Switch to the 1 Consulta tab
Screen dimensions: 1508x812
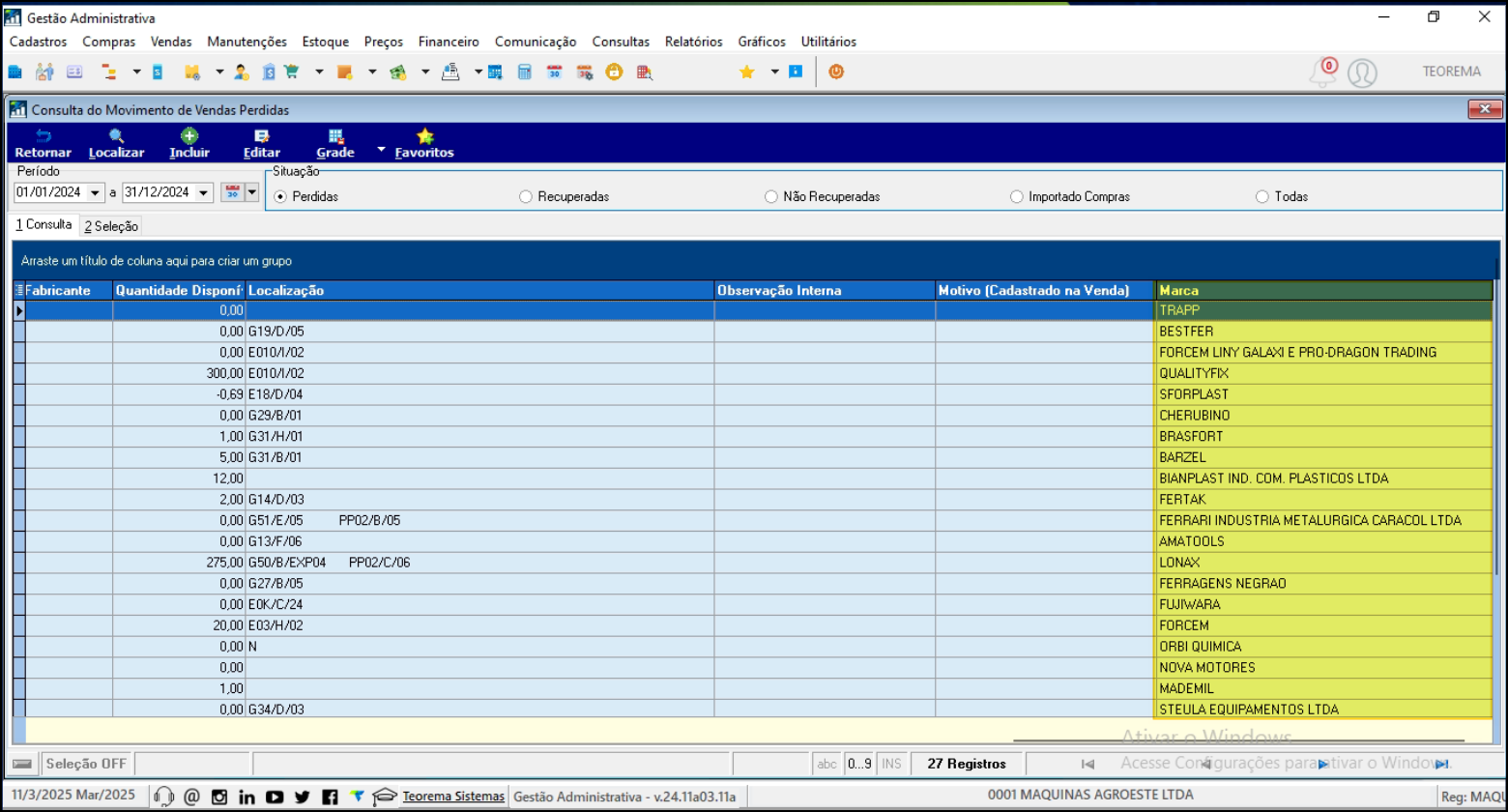click(43, 224)
